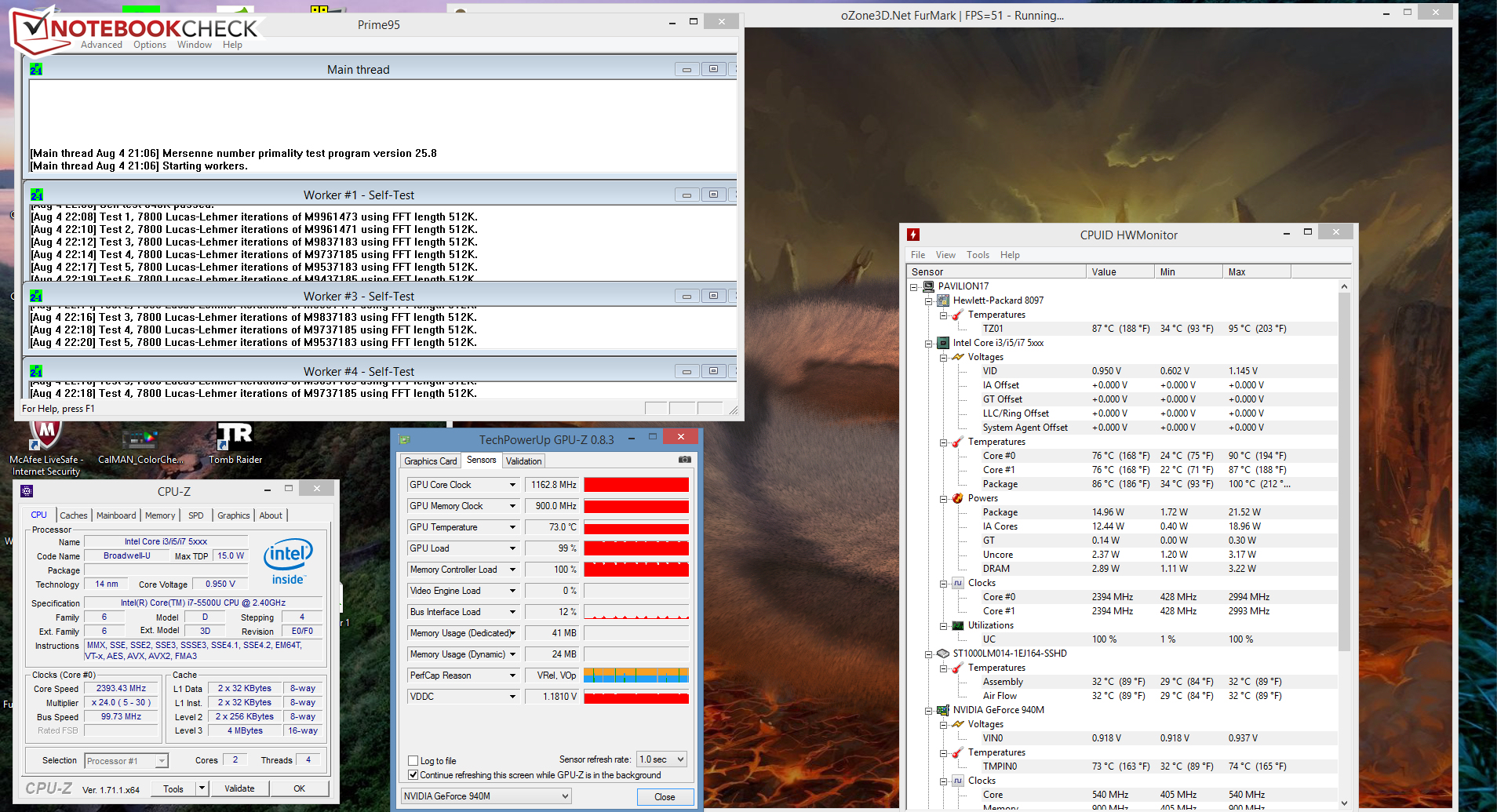Click the Max column header in HWMonitor
This screenshot has height=812, width=1497.
1256,272
